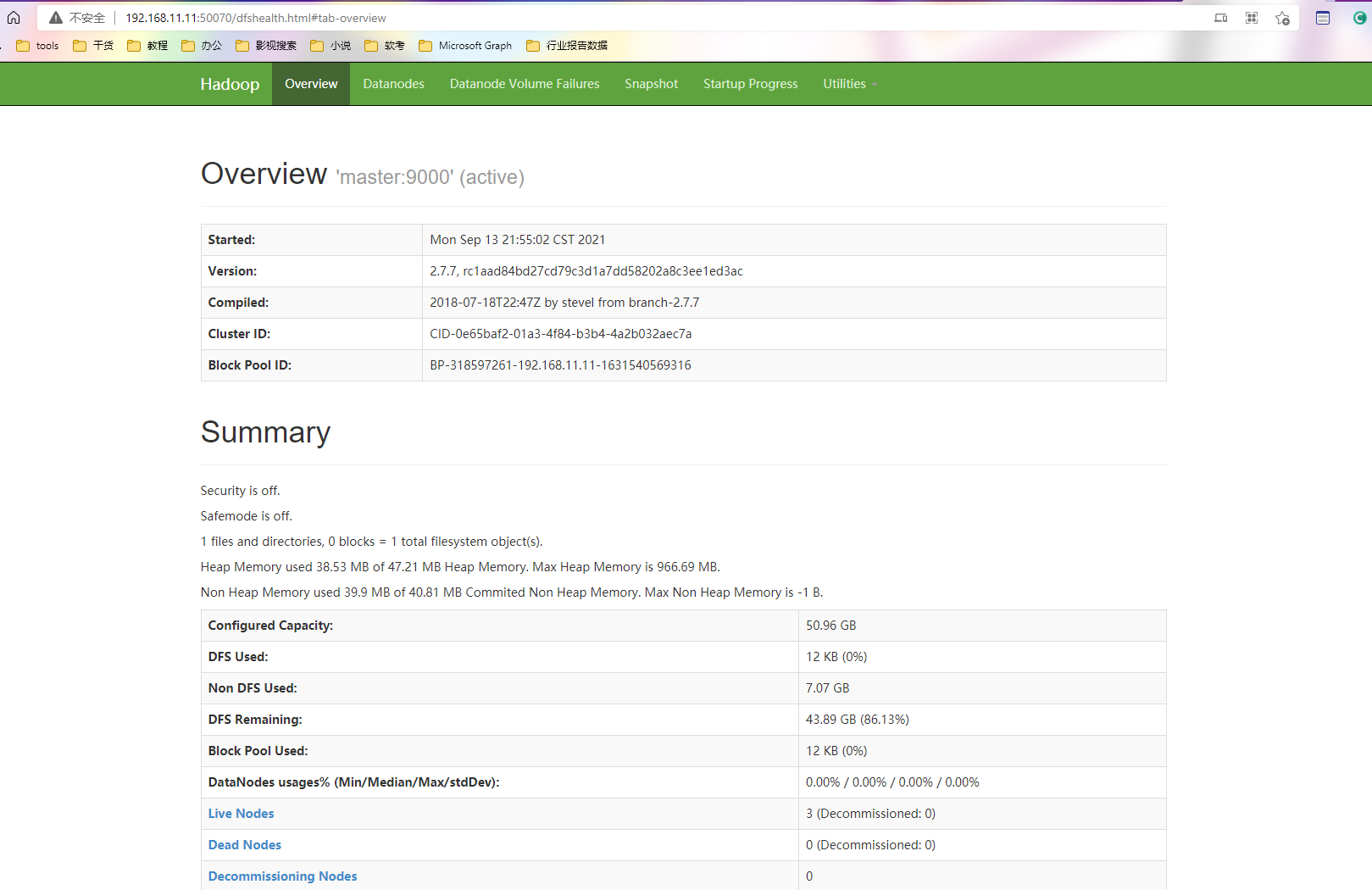Screen dimensions: 1372x890
Task: Open the 行业报告数据 bookmark folder
Action: tap(567, 46)
